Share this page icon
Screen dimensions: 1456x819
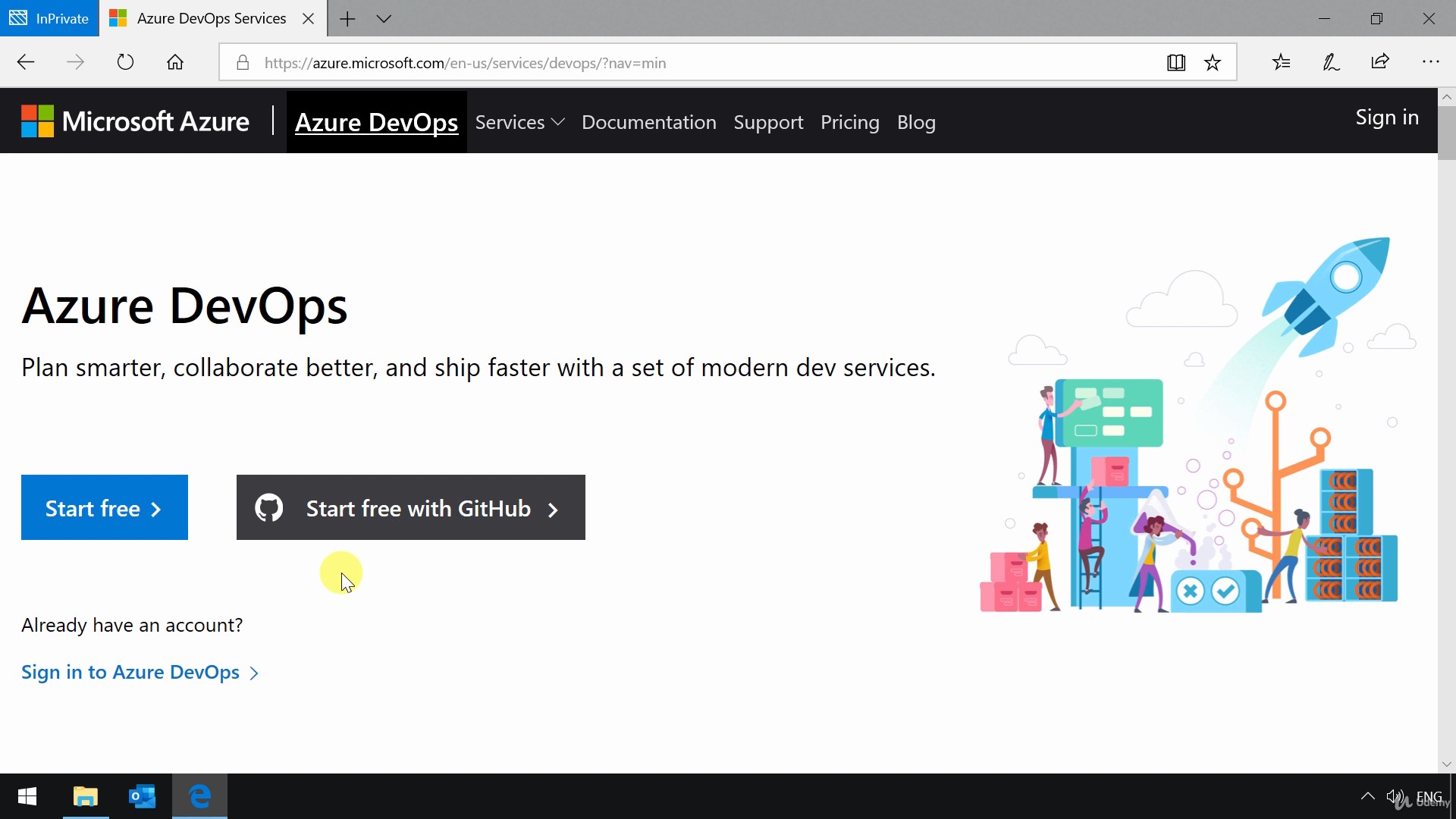1380,62
